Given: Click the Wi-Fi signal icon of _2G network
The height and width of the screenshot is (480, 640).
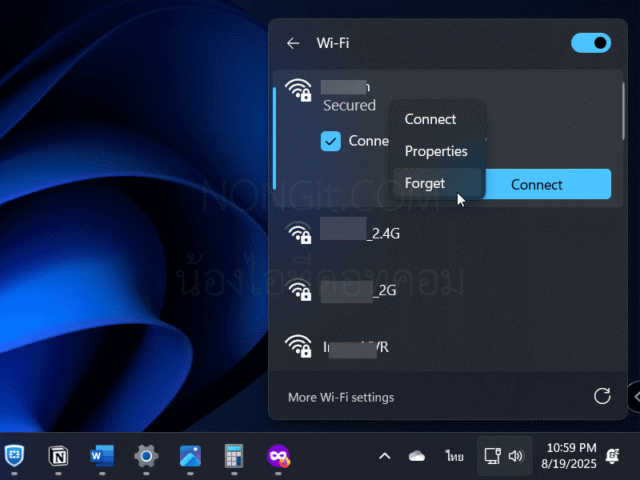Looking at the screenshot, I should point(300,290).
